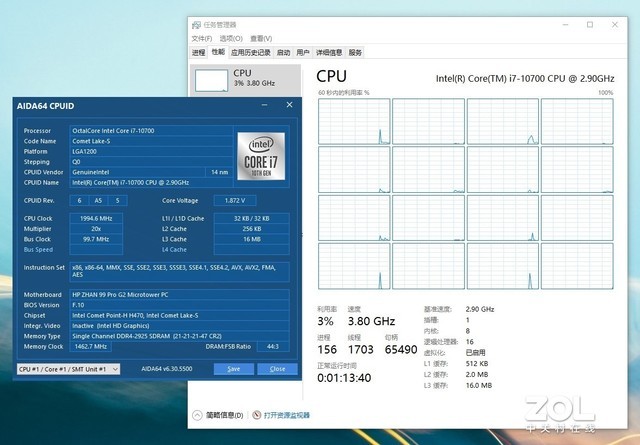Click the Close button in AIDA64
The height and width of the screenshot is (445, 640).
tap(278, 369)
